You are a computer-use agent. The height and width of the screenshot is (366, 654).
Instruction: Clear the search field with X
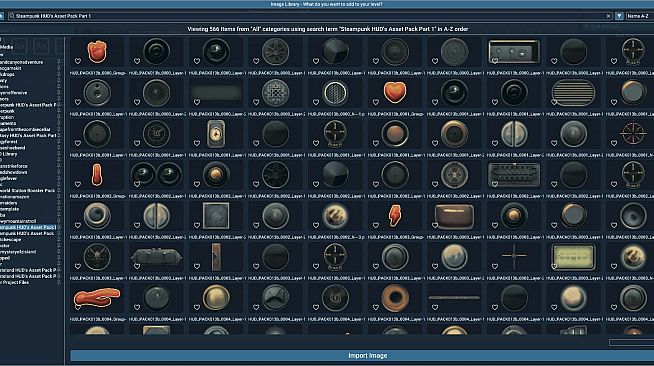tap(608, 16)
